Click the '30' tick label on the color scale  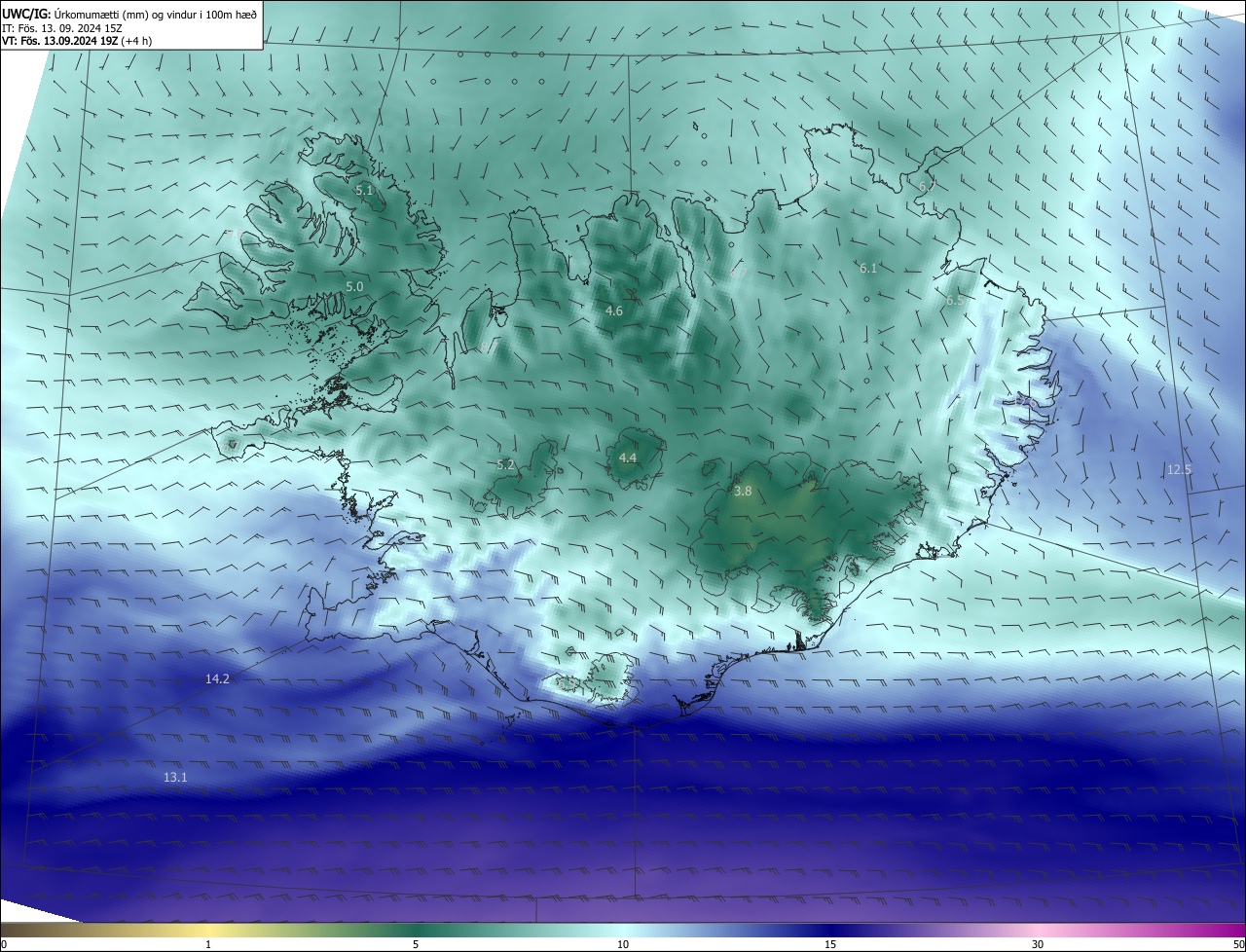pyautogui.click(x=1038, y=944)
